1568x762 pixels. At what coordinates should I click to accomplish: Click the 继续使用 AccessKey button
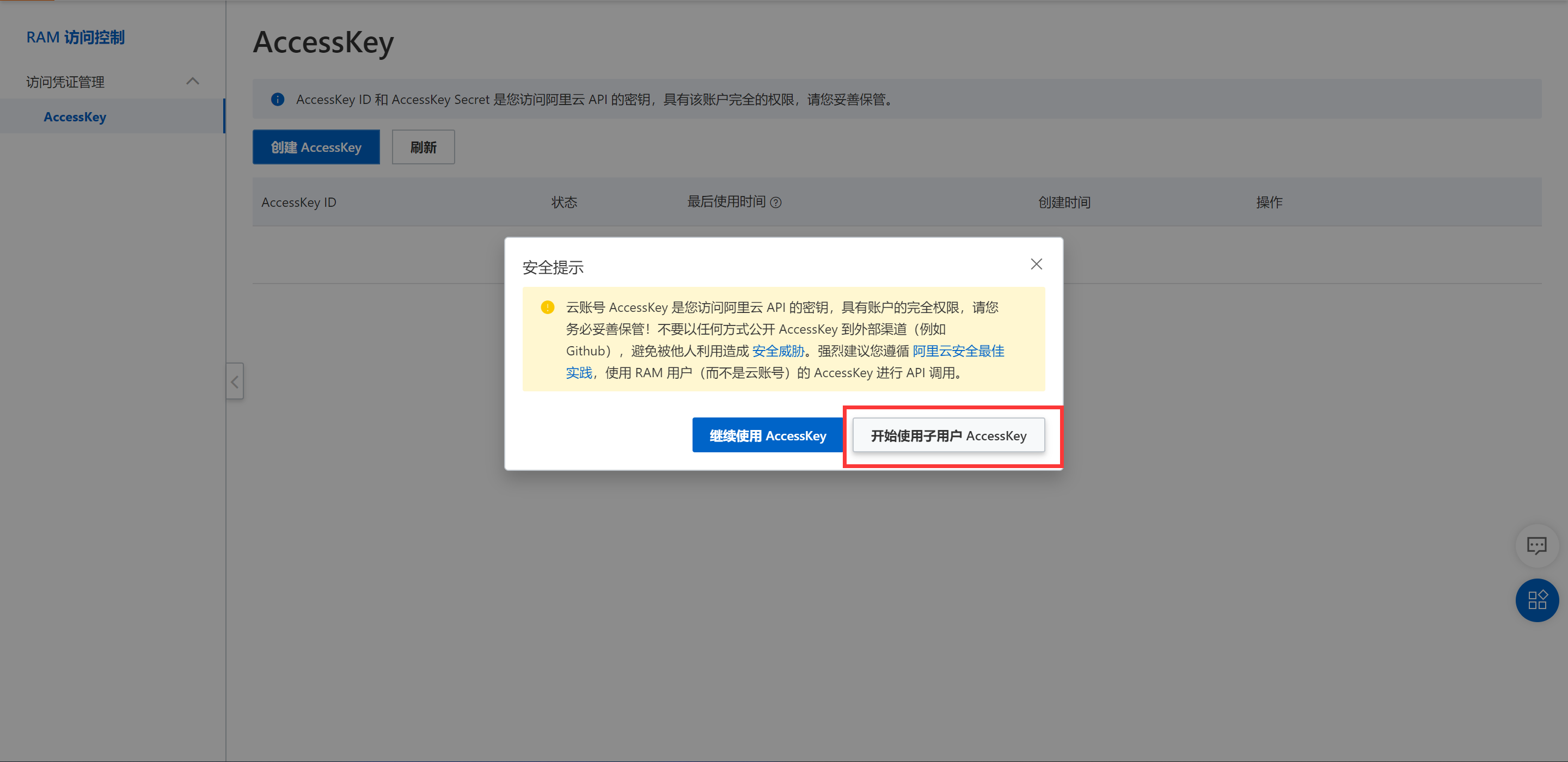point(767,435)
